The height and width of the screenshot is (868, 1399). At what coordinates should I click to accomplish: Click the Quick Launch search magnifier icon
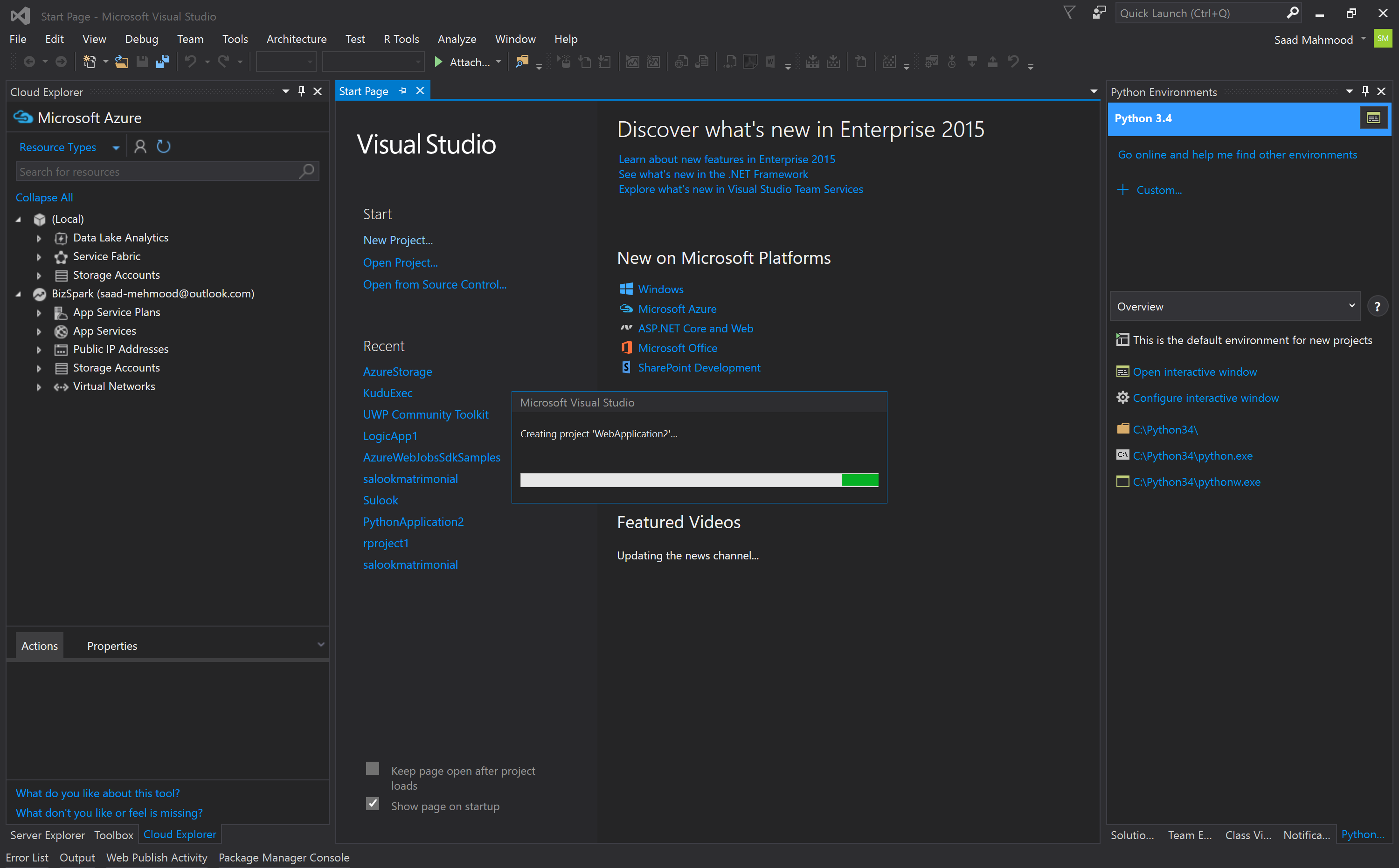pyautogui.click(x=1292, y=13)
